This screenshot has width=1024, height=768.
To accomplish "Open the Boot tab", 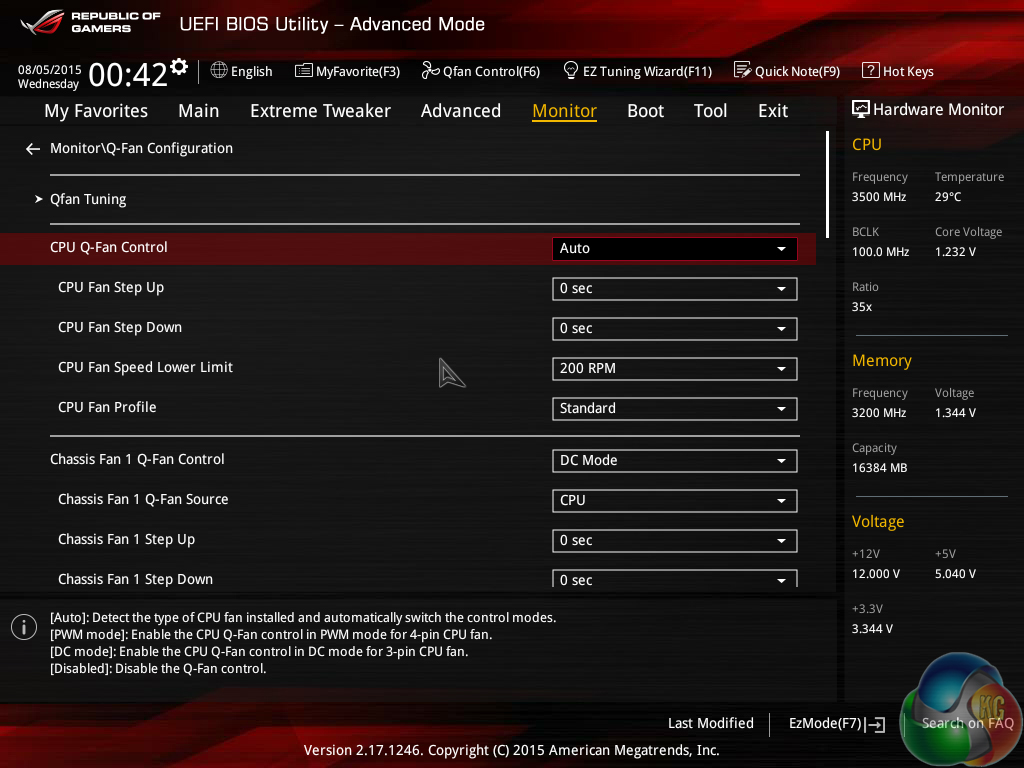I will point(645,111).
